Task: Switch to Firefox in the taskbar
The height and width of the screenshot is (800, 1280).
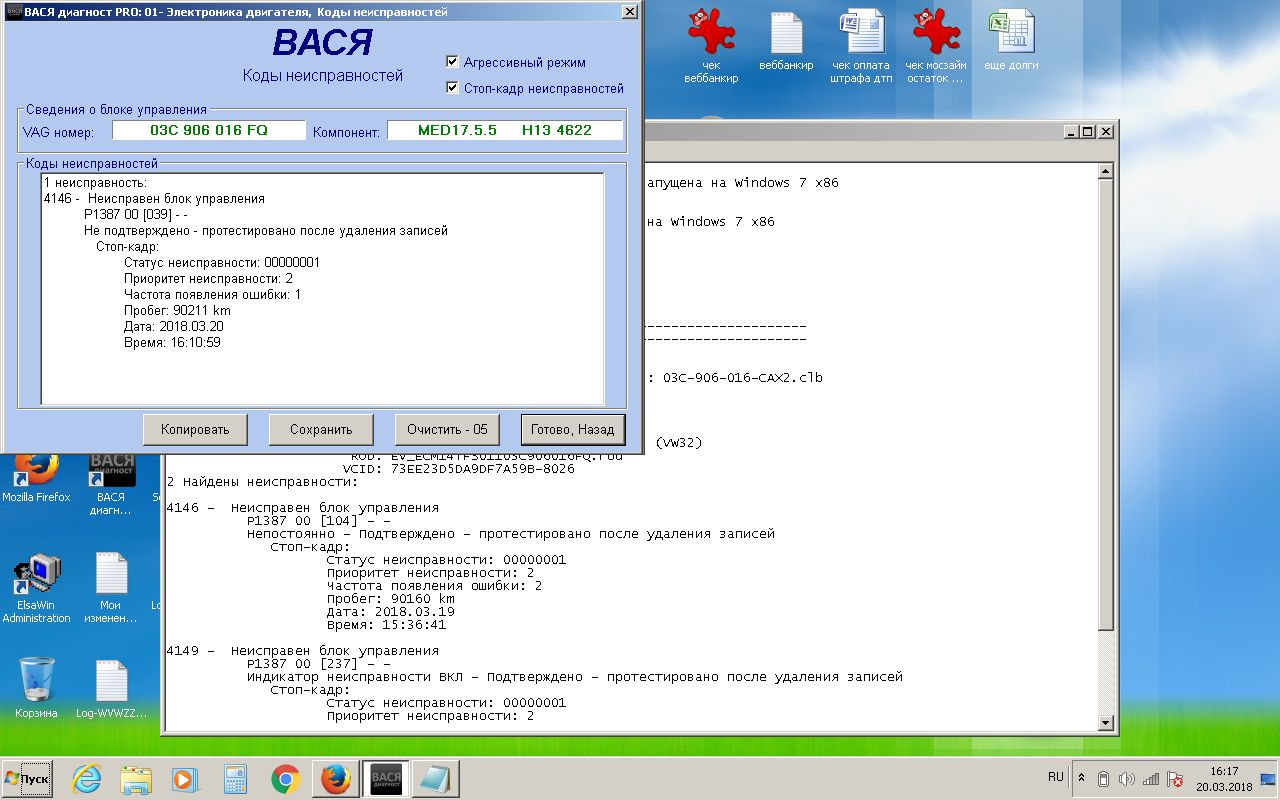Action: pyautogui.click(x=335, y=779)
